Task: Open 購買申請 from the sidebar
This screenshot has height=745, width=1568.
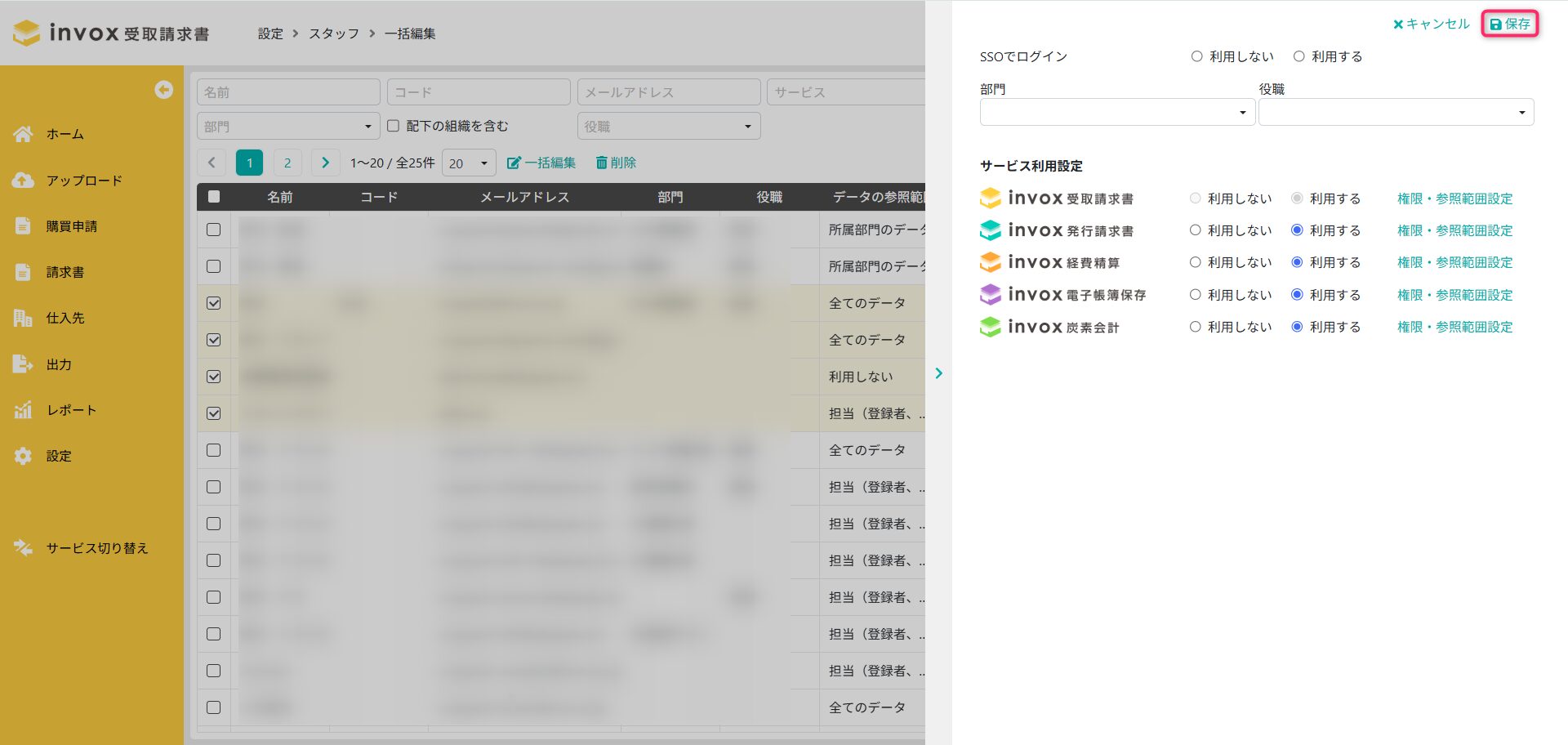Action: pyautogui.click(x=72, y=226)
